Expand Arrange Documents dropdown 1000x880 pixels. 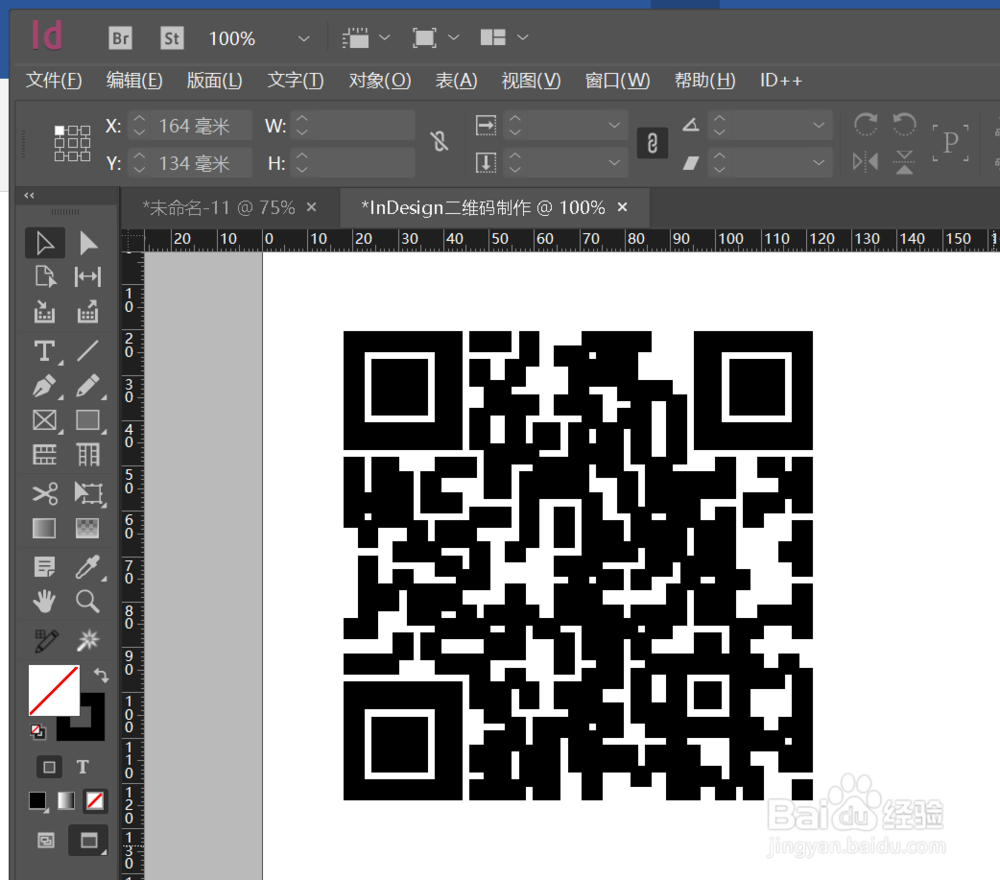[x=522, y=38]
